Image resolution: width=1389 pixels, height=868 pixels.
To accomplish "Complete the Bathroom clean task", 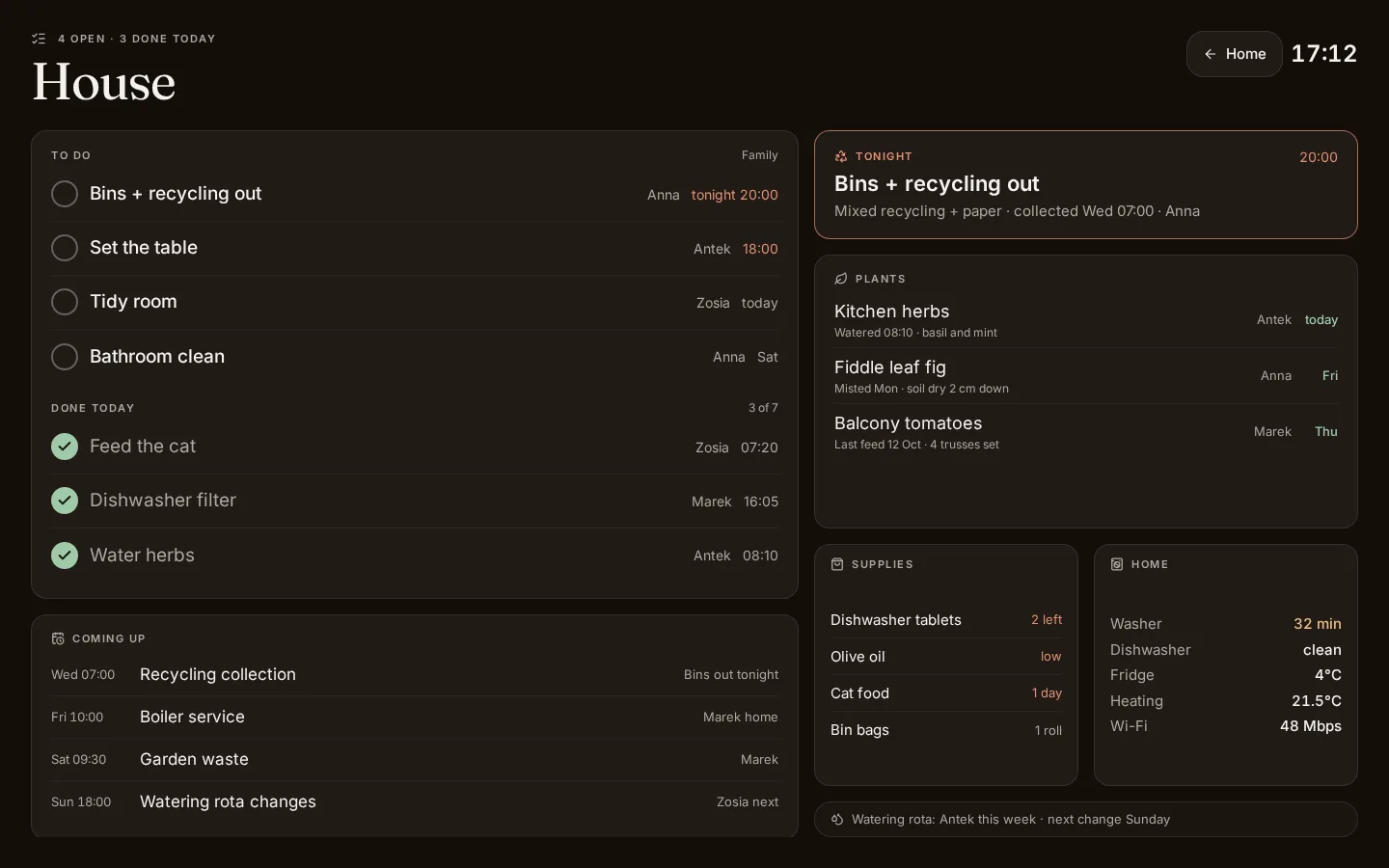I will coord(65,357).
